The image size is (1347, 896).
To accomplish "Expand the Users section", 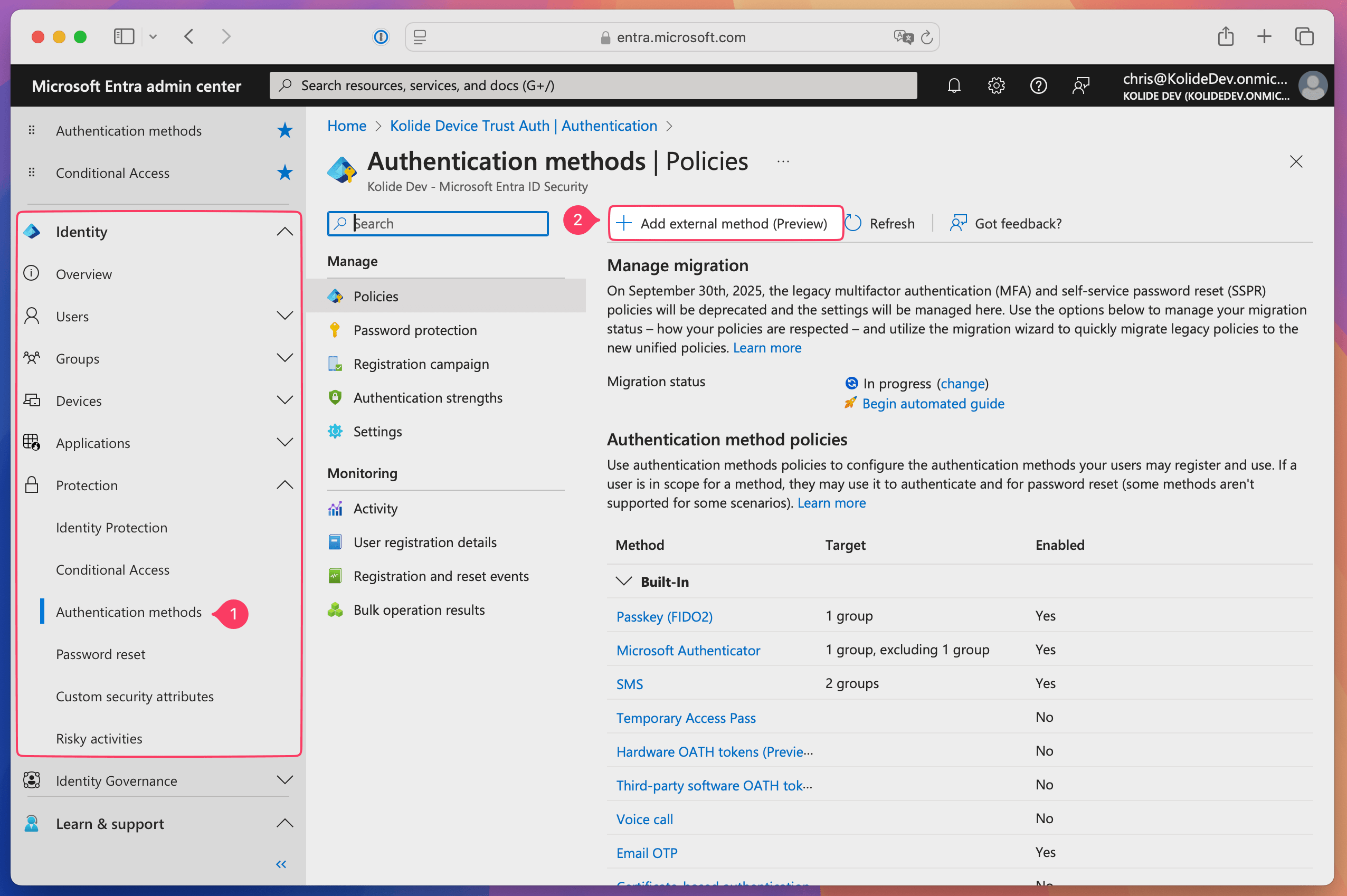I will [x=284, y=316].
